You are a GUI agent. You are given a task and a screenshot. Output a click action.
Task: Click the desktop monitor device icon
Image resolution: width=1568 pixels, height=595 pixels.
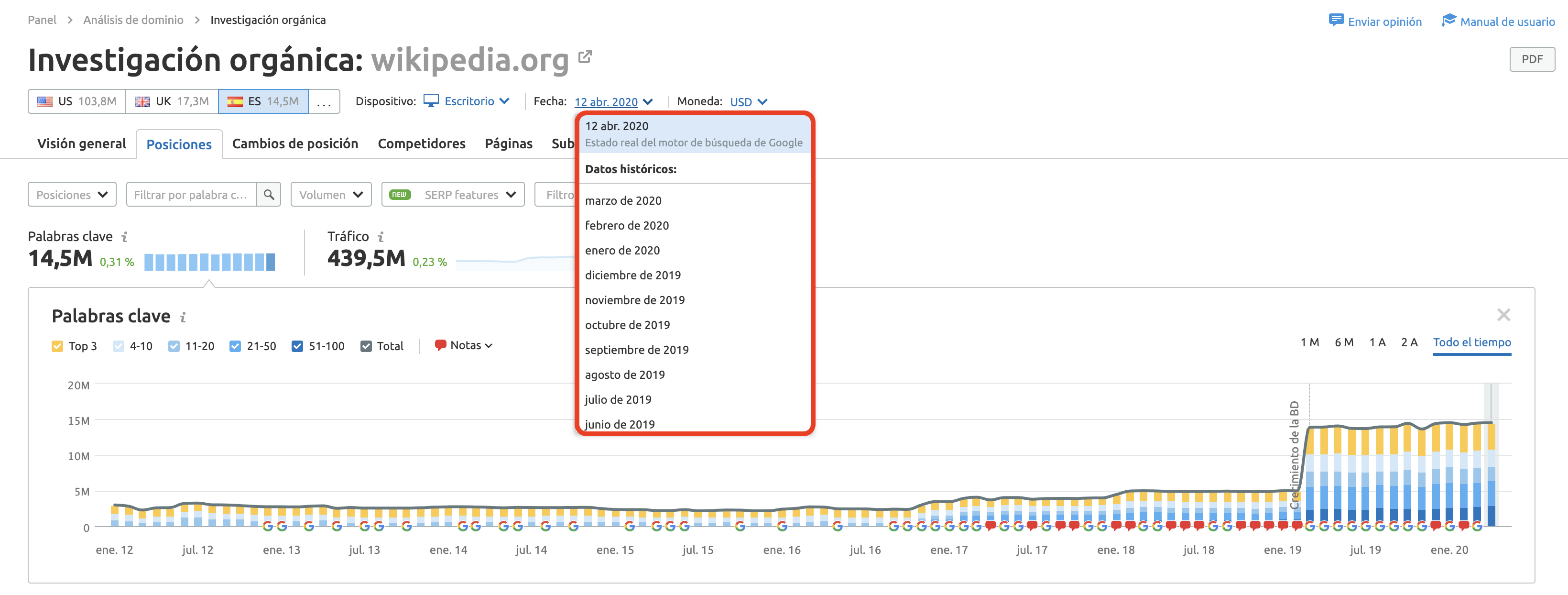[x=431, y=100]
